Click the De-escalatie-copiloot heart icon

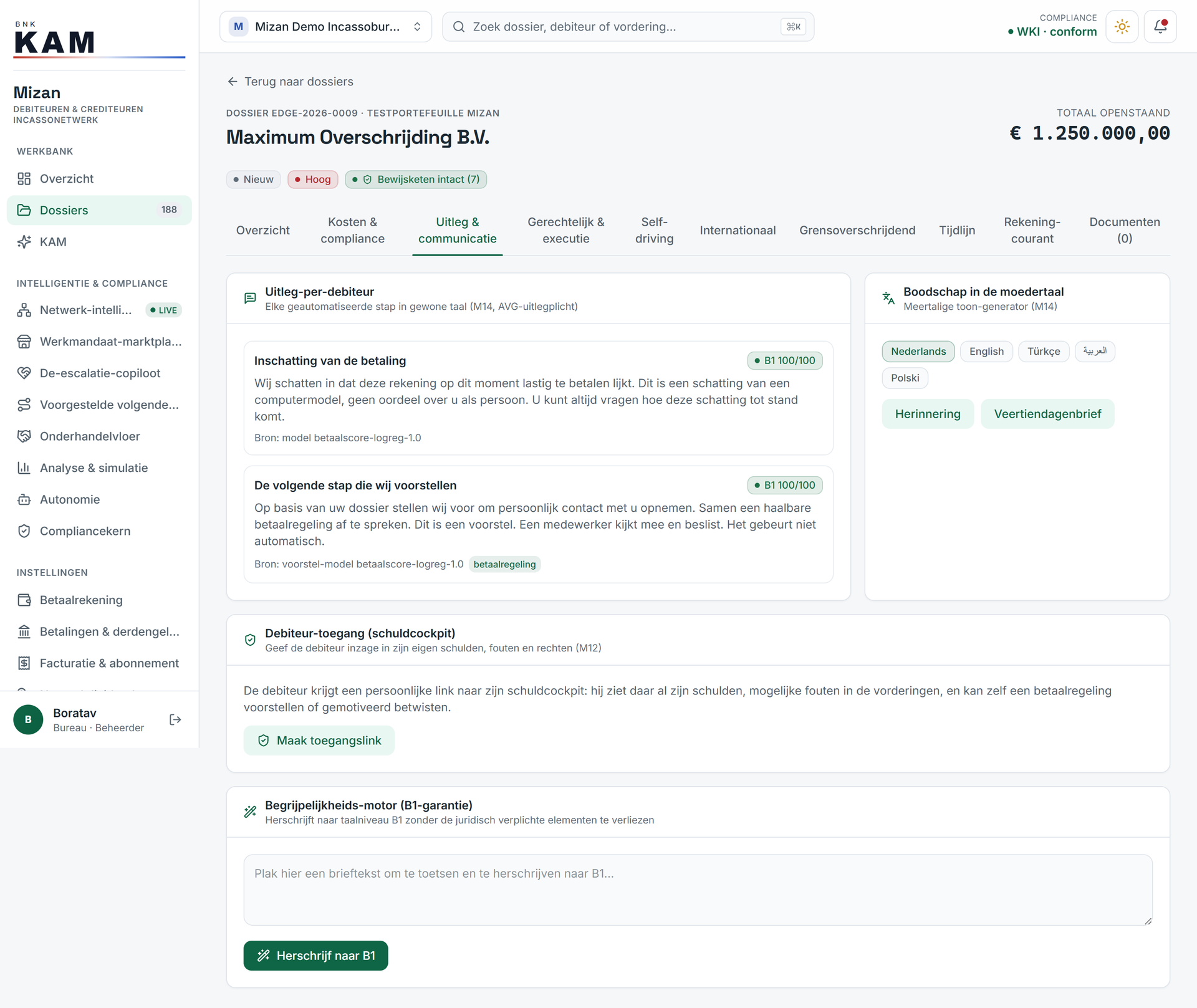click(x=24, y=373)
